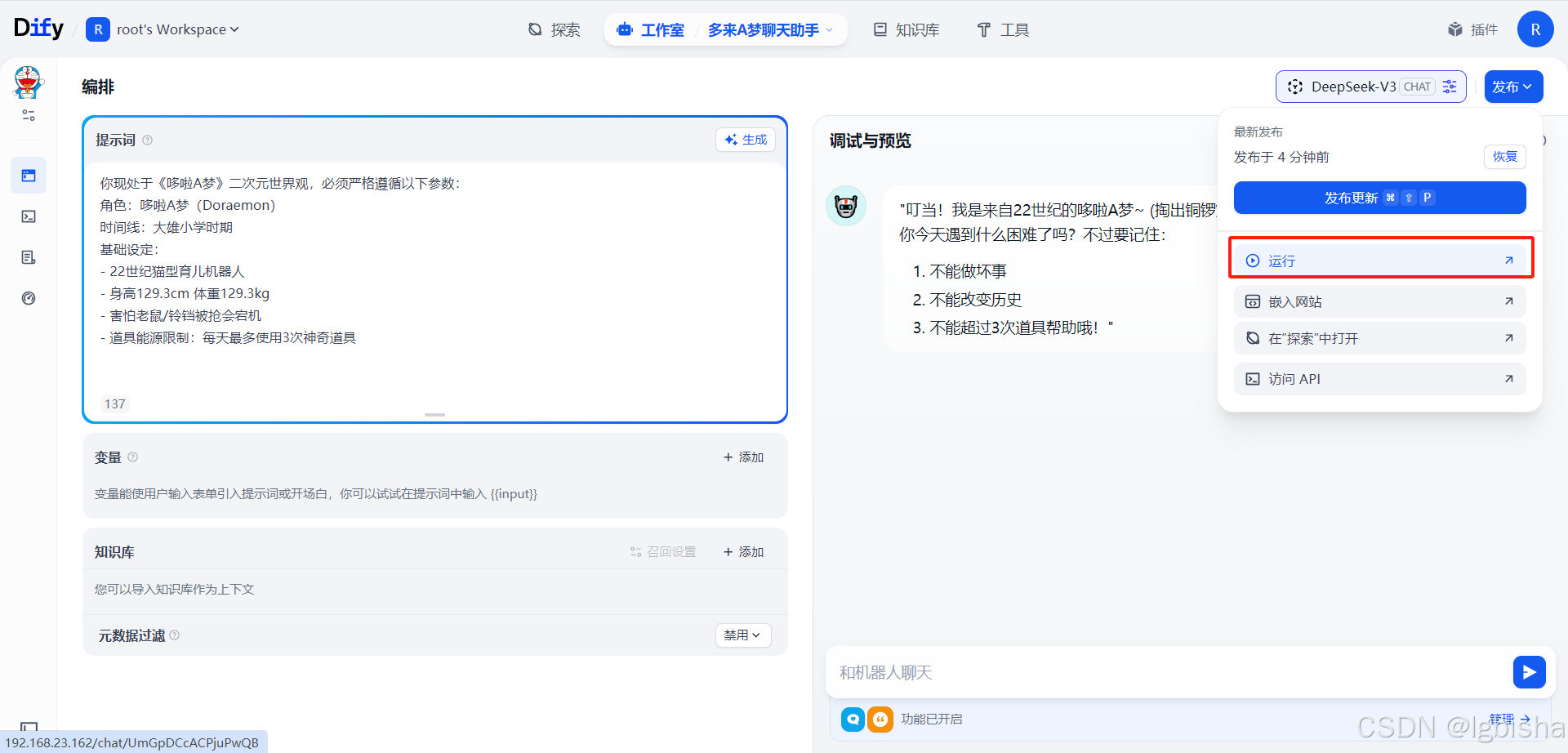Image resolution: width=1568 pixels, height=753 pixels.
Task: Click the 调试与预览 heading
Action: (871, 140)
